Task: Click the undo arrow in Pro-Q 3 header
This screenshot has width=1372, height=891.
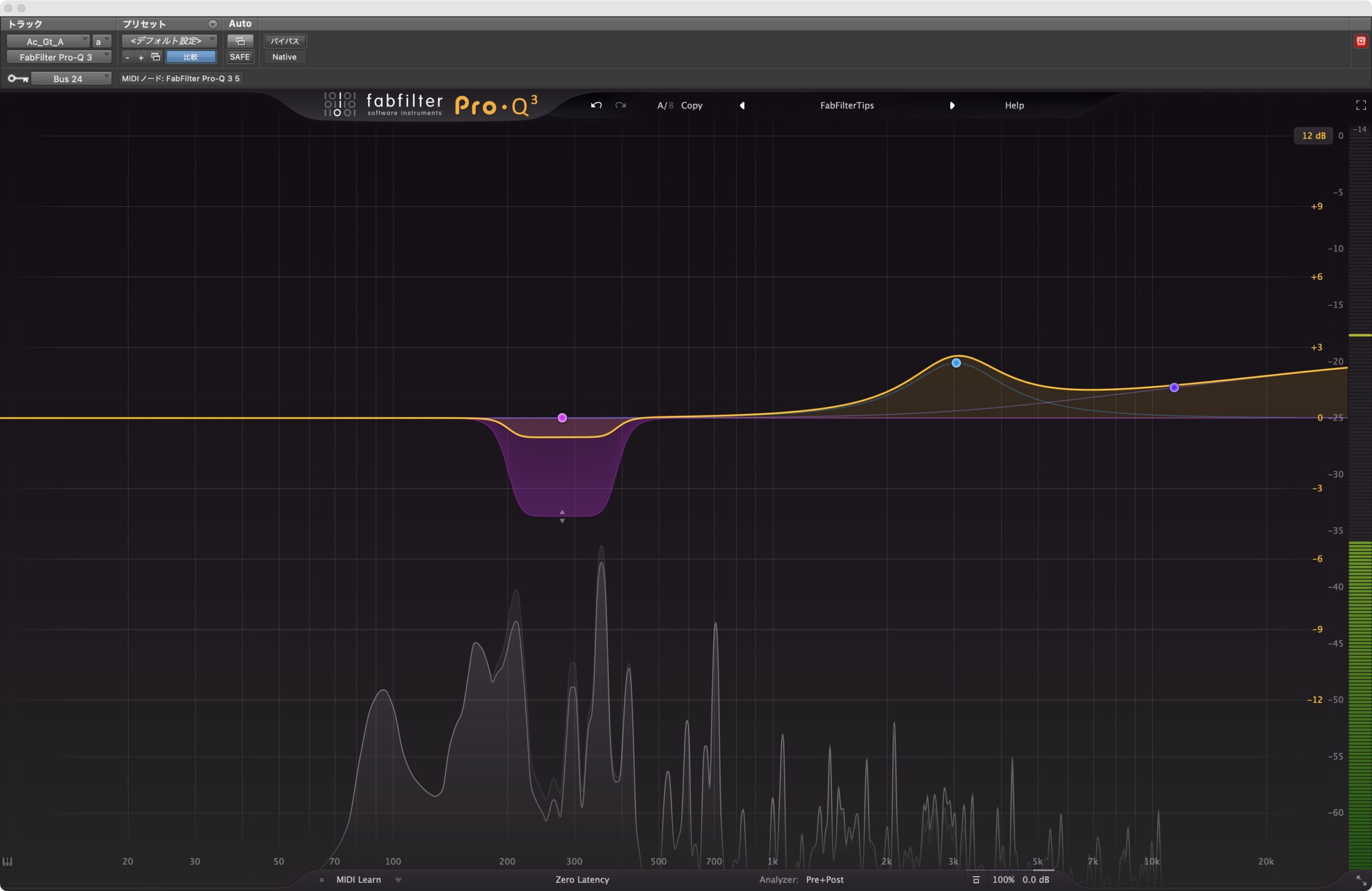Action: pyautogui.click(x=596, y=106)
